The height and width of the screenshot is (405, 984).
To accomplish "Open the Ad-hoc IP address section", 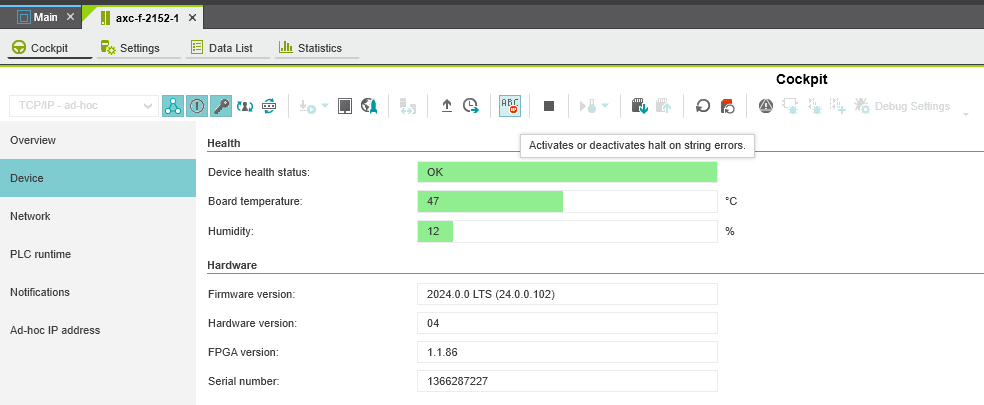I will click(x=98, y=330).
